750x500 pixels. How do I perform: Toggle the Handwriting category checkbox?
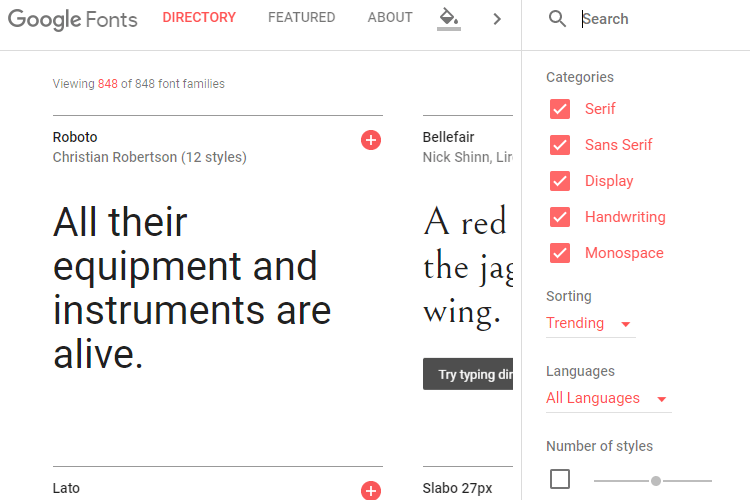coord(560,217)
